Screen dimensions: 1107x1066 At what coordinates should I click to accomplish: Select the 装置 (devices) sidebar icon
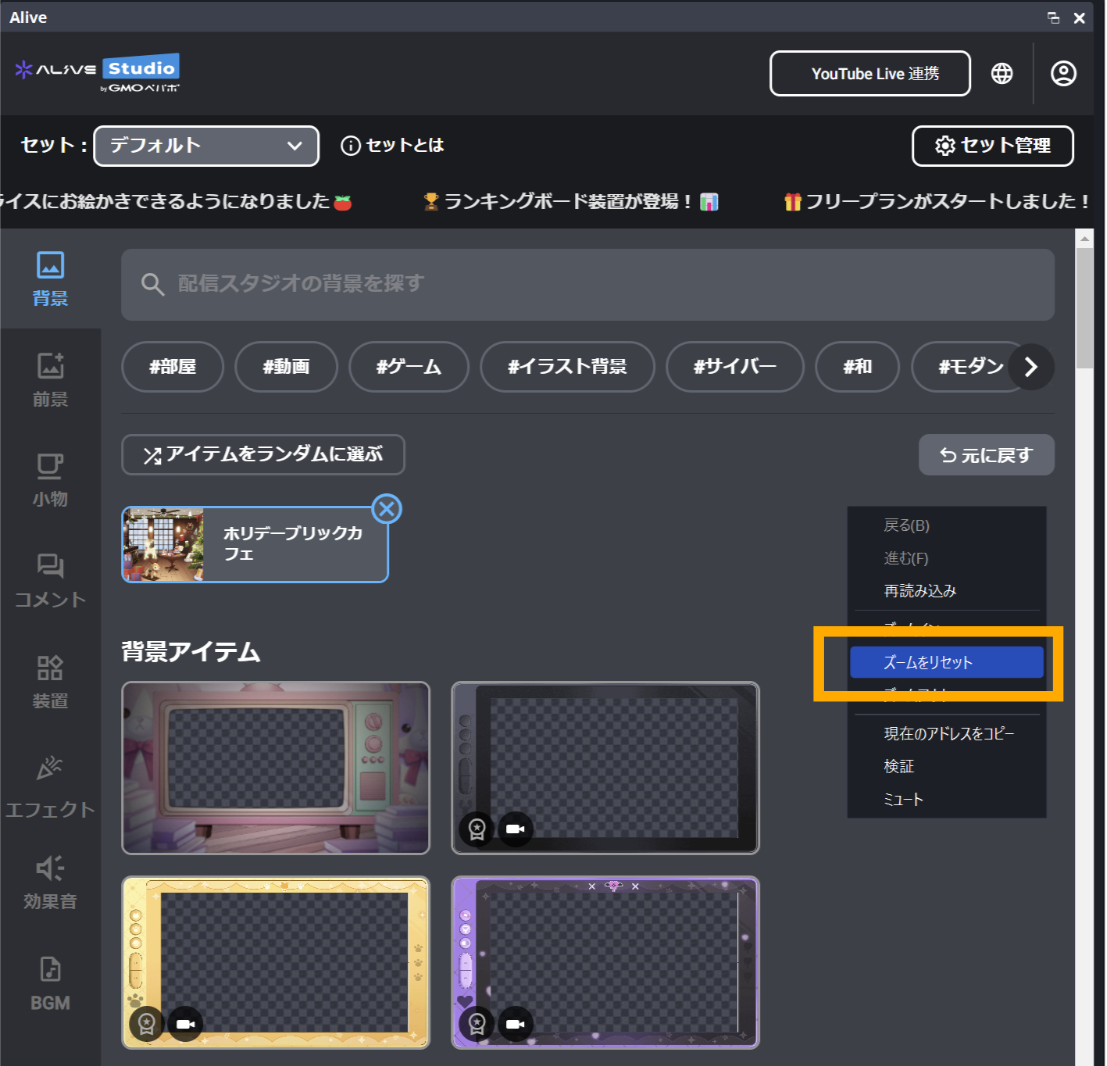tap(50, 680)
